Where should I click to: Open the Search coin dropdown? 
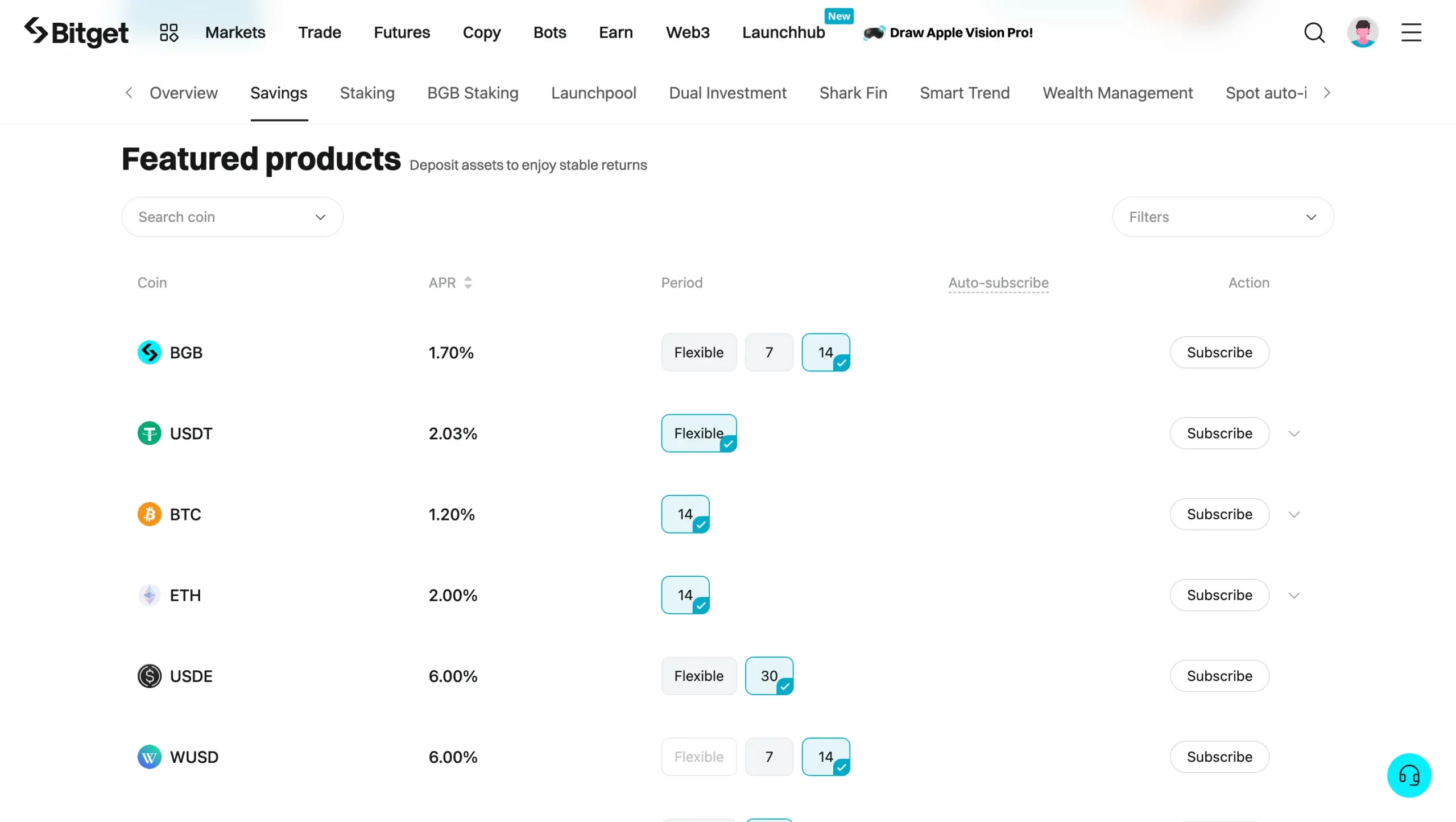(x=232, y=217)
